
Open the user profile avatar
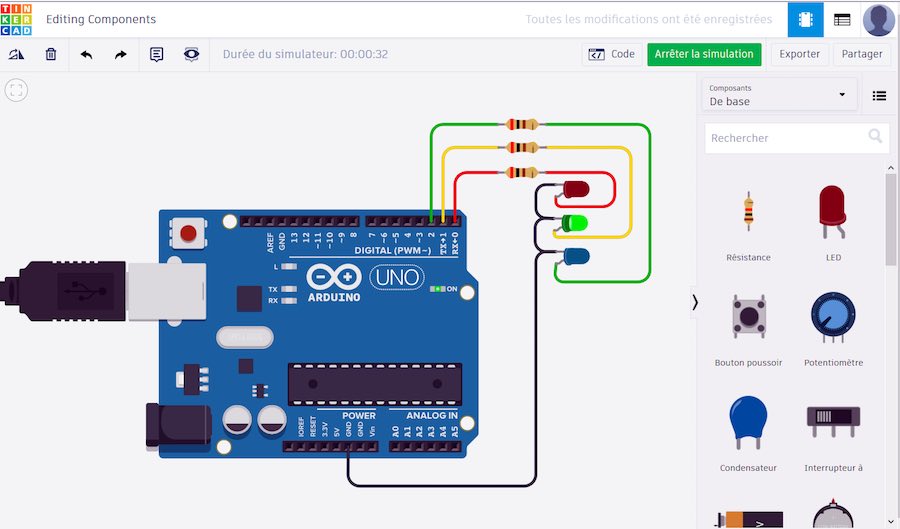click(x=879, y=20)
